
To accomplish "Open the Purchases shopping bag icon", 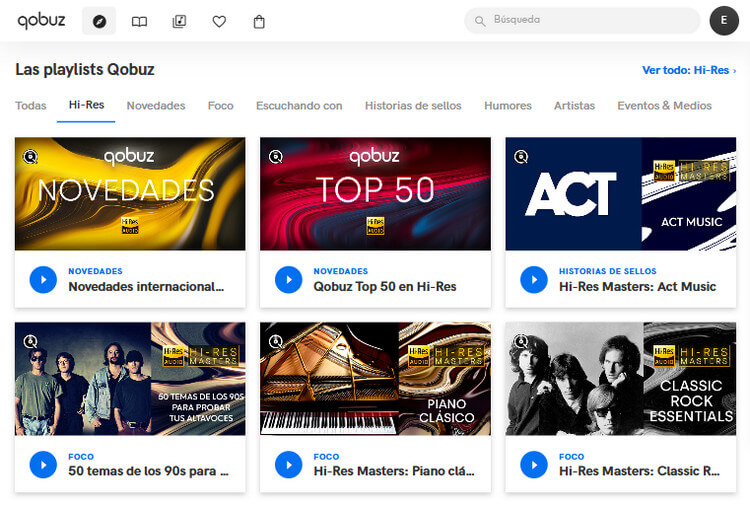I will coord(259,22).
